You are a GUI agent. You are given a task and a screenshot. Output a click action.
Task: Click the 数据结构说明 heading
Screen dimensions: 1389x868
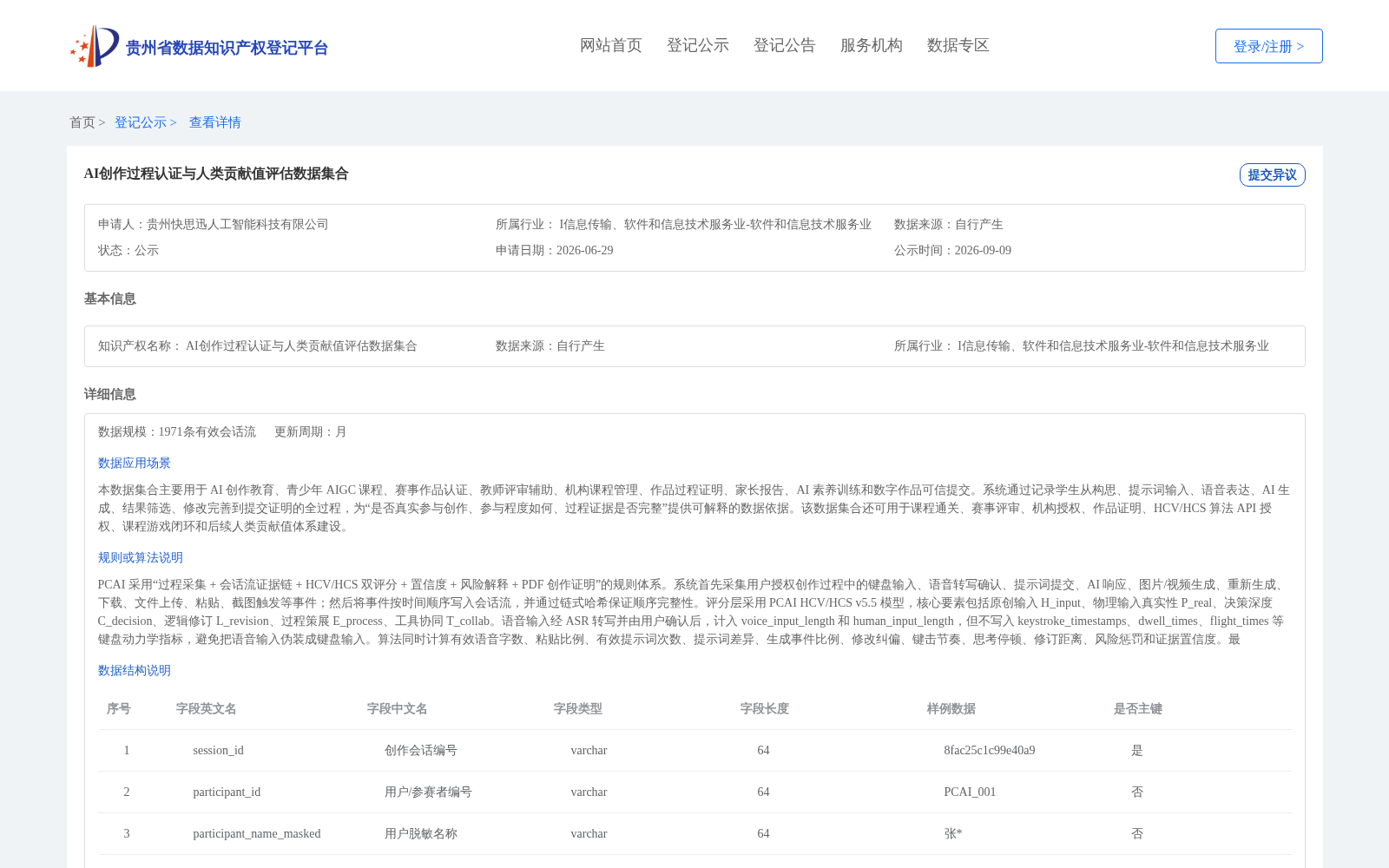coord(135,670)
